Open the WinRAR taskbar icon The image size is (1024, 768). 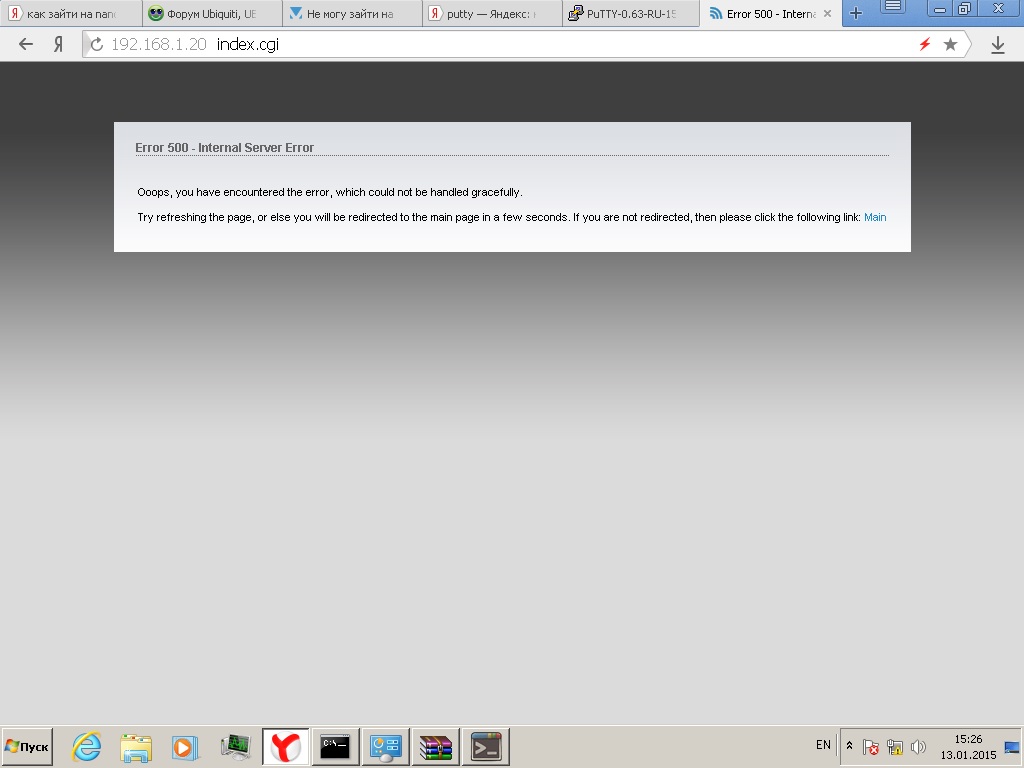[x=436, y=746]
